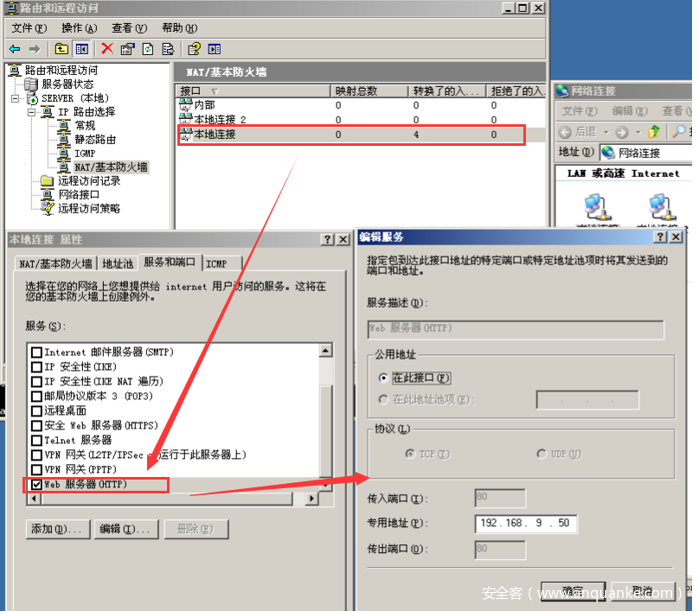Select 服务器状态 in the tree
Screen dimensions: 698x612
67,84
